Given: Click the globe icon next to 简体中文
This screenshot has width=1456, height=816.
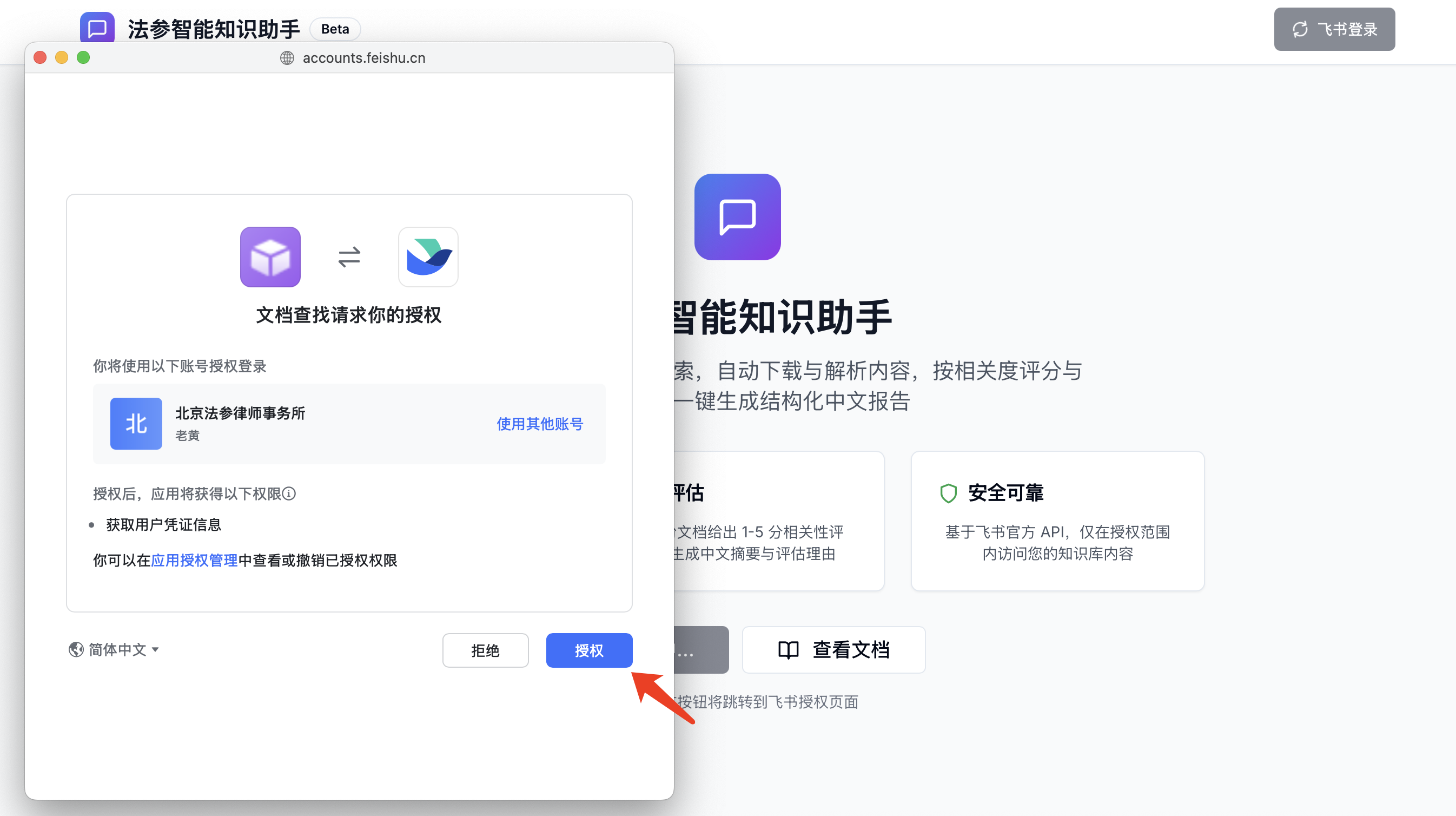Looking at the screenshot, I should pos(76,649).
